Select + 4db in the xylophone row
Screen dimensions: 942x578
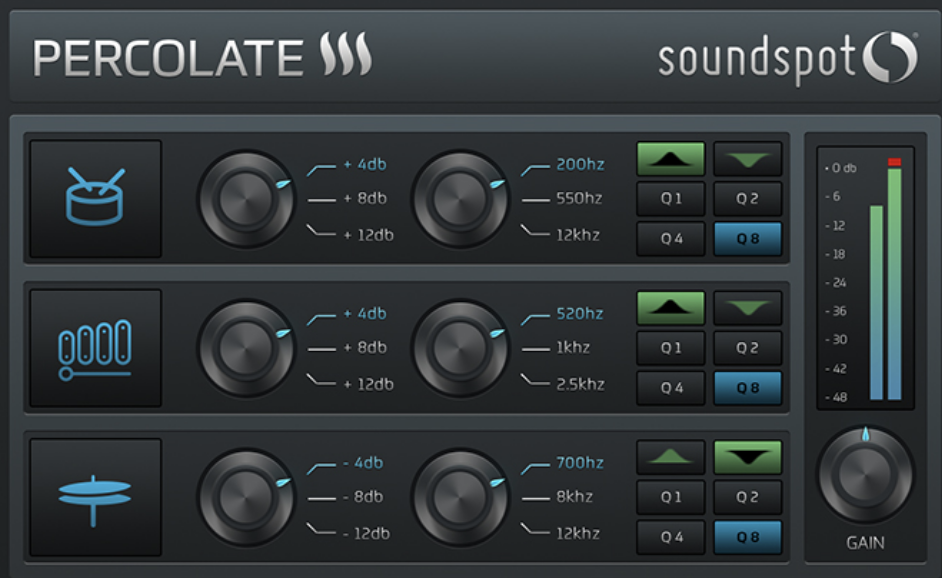(x=365, y=314)
